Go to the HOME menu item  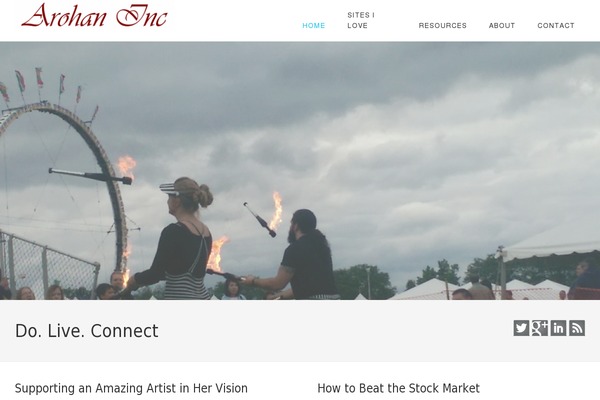pos(313,26)
